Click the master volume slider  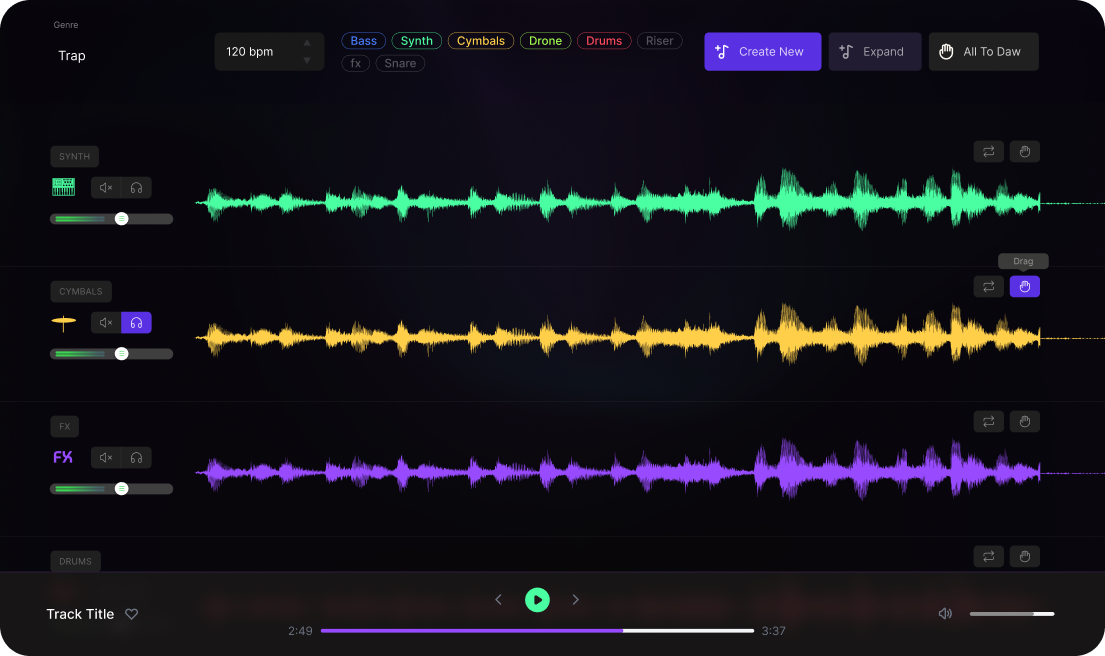click(1012, 614)
